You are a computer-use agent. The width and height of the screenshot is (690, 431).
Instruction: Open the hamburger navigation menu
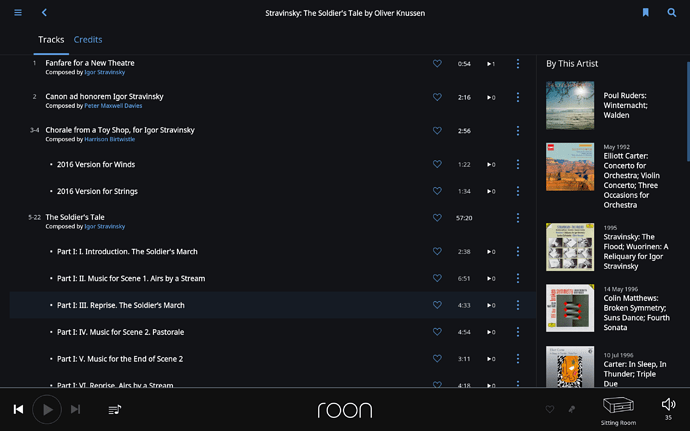[18, 13]
